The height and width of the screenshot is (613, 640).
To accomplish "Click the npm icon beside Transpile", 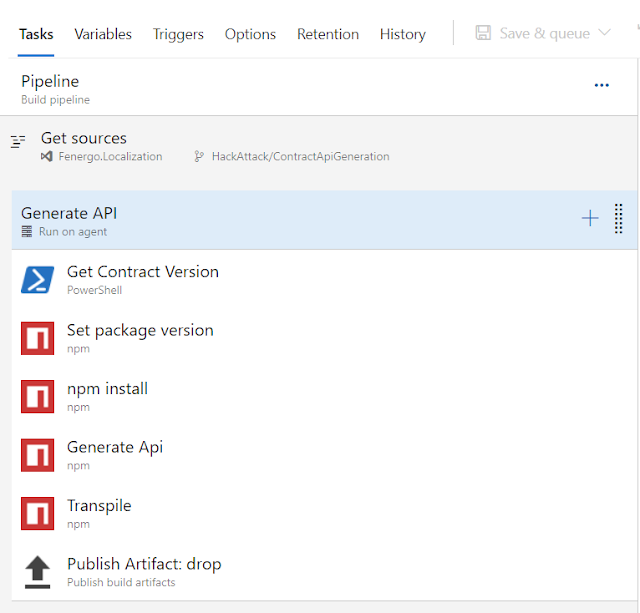I will click(x=38, y=513).
